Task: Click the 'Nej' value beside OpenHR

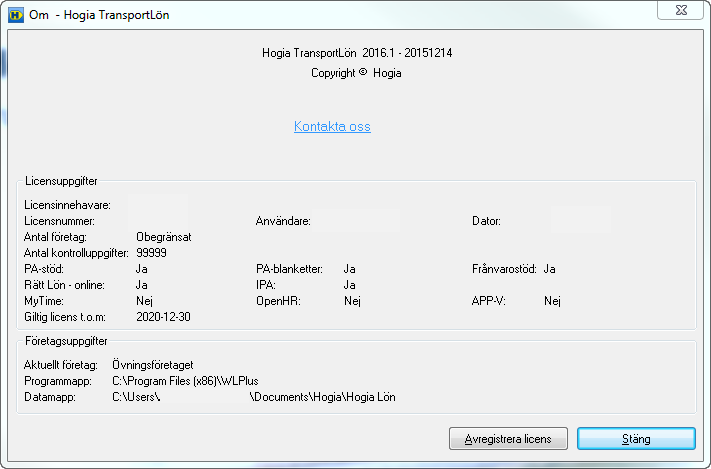Action: tap(352, 301)
